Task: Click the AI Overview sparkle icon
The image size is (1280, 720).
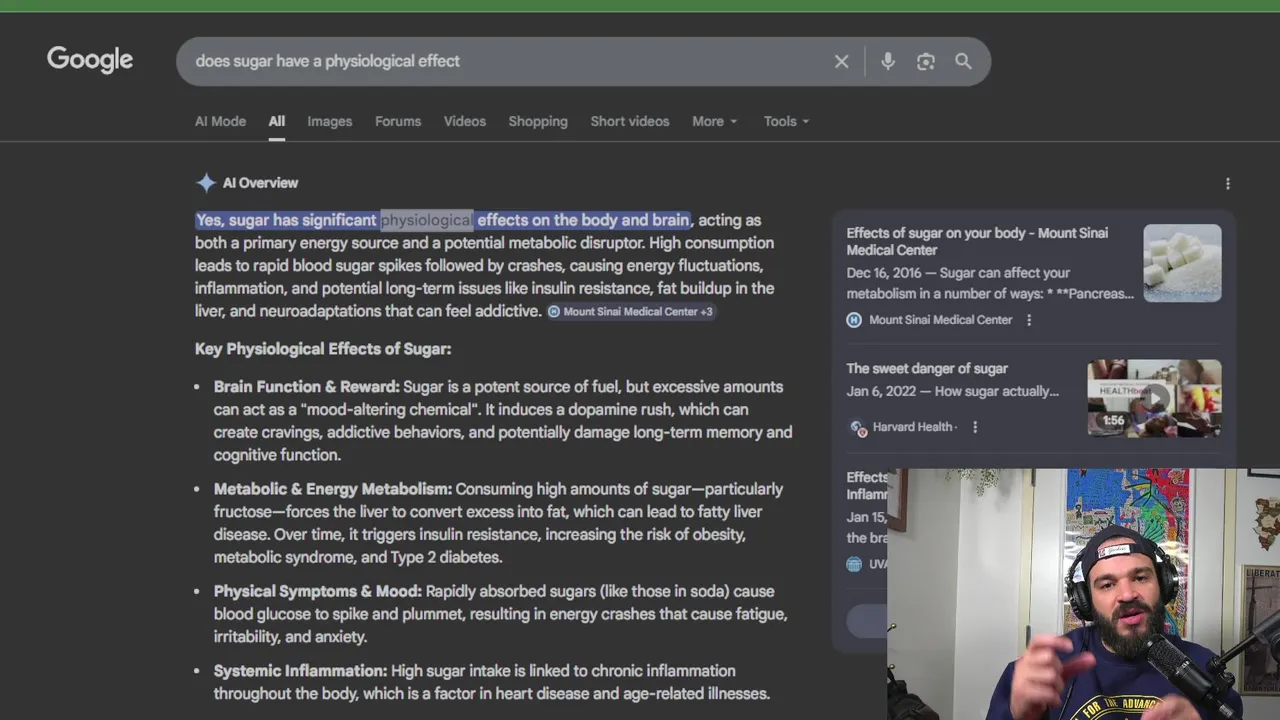Action: tap(205, 183)
